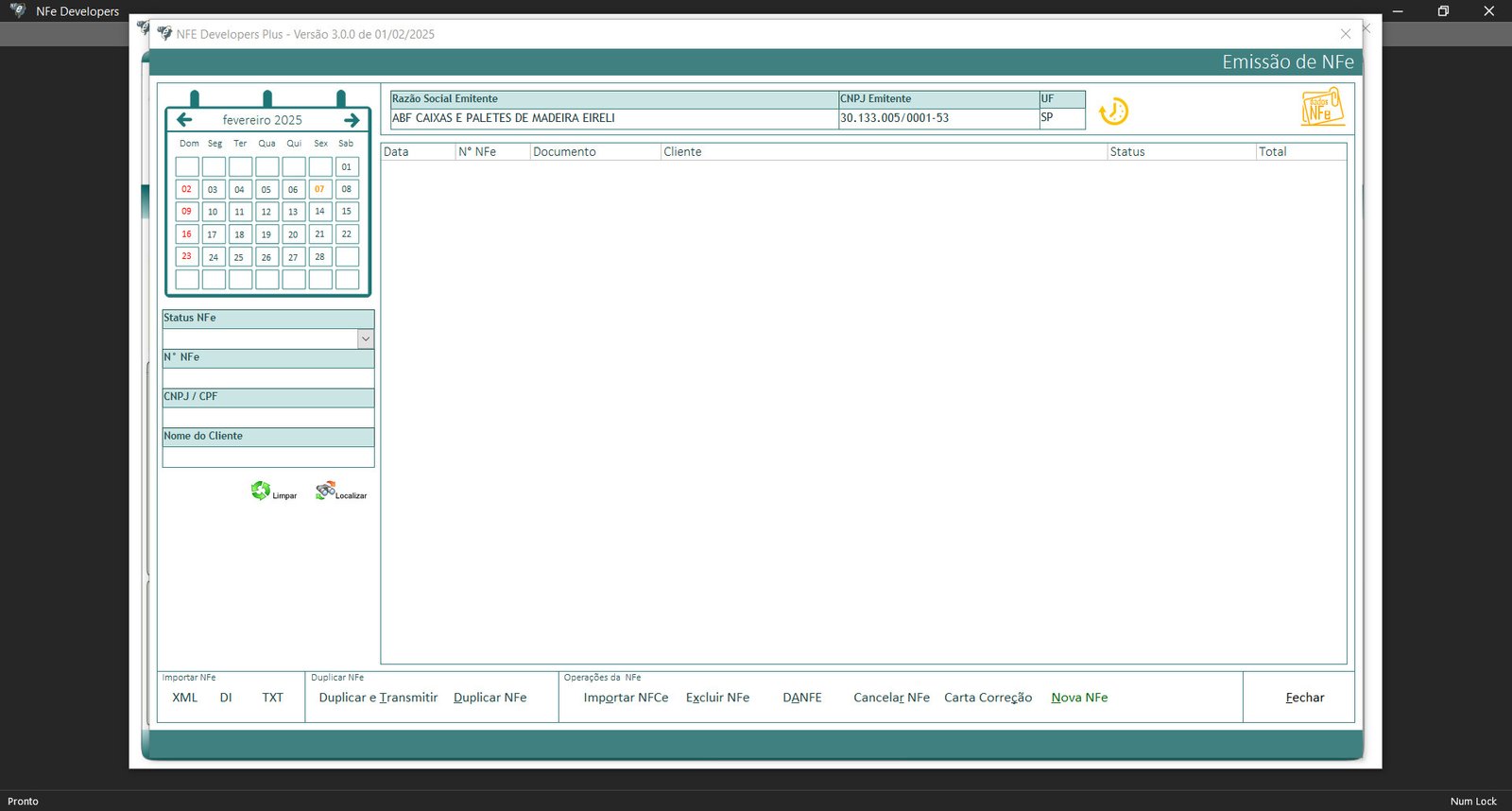Viewport: 1512px width, 811px height.
Task: Advance calendar to next month
Action: 352,120
